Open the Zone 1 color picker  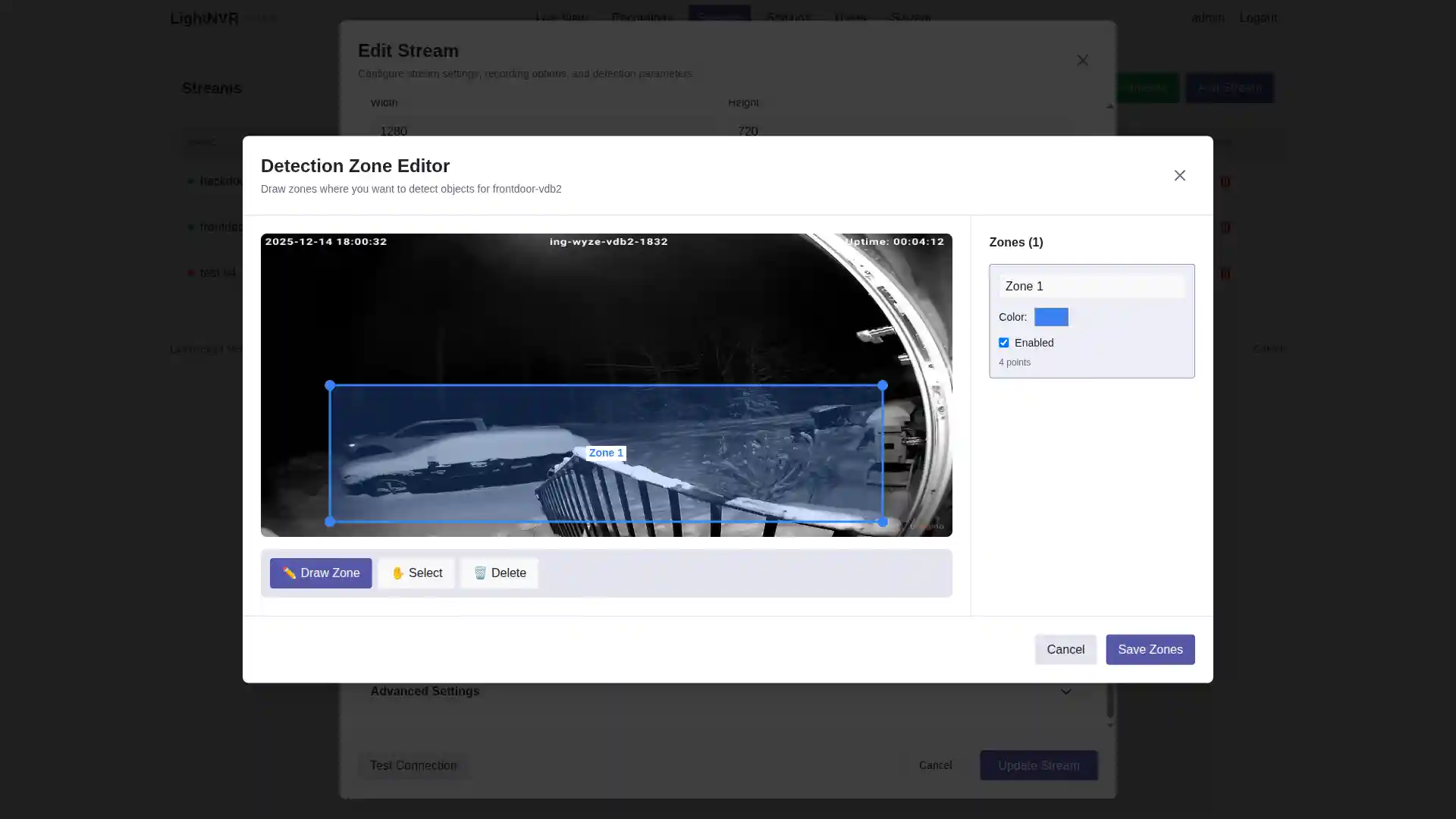1051,316
